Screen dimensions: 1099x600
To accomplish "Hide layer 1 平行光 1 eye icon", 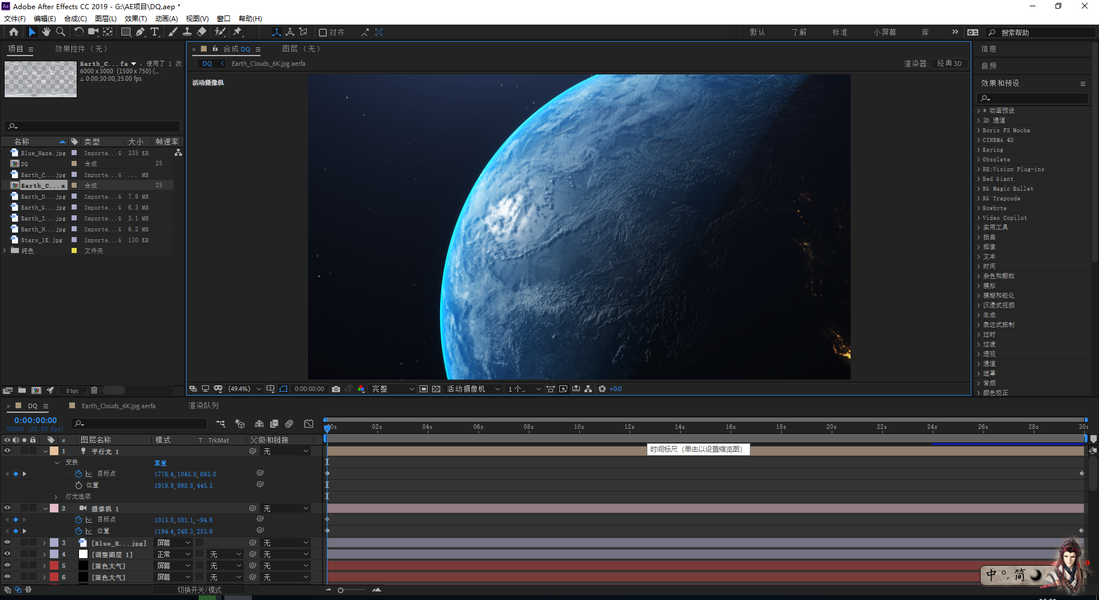I will pyautogui.click(x=7, y=451).
